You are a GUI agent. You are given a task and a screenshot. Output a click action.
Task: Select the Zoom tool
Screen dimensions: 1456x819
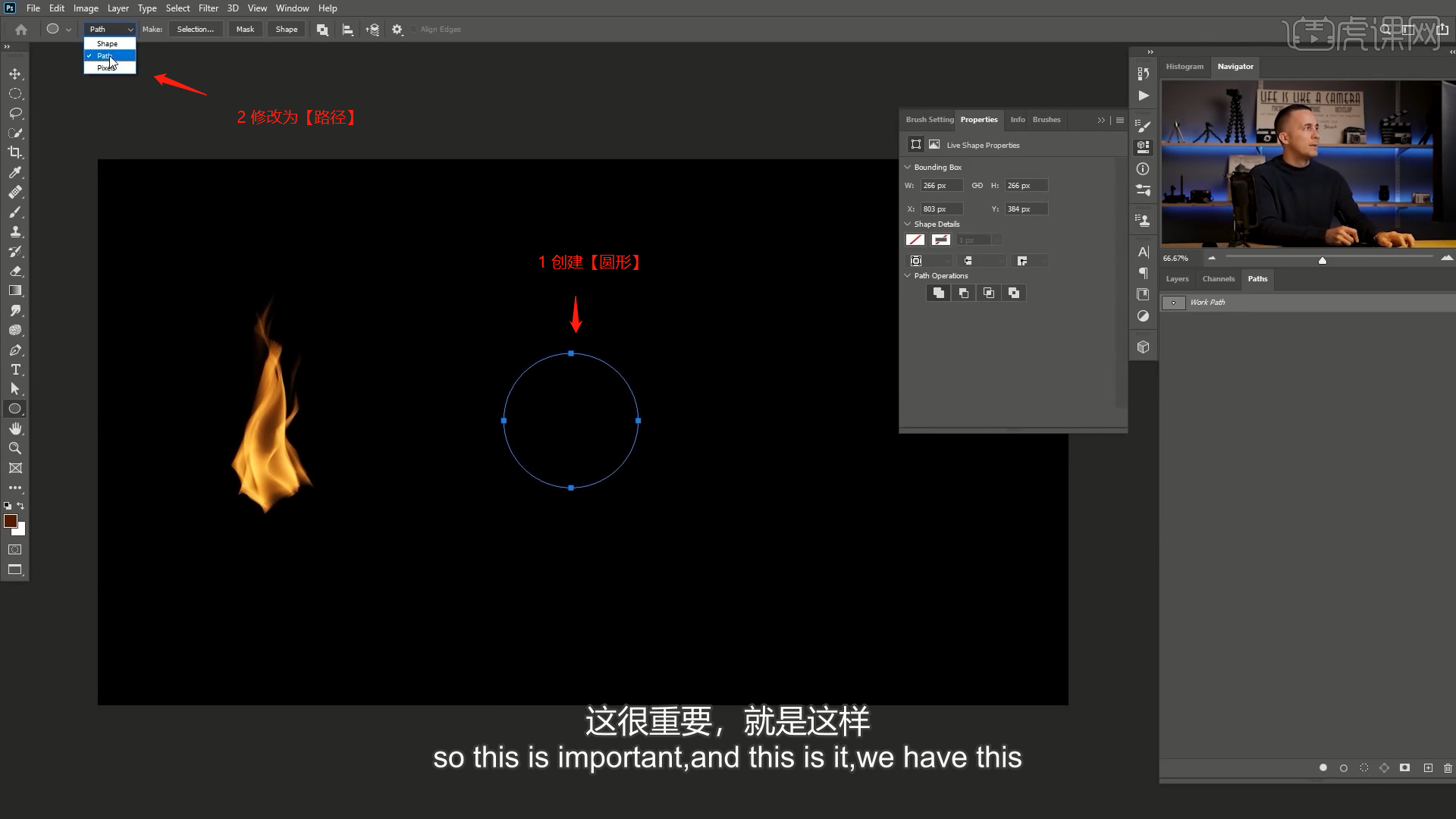pyautogui.click(x=15, y=448)
